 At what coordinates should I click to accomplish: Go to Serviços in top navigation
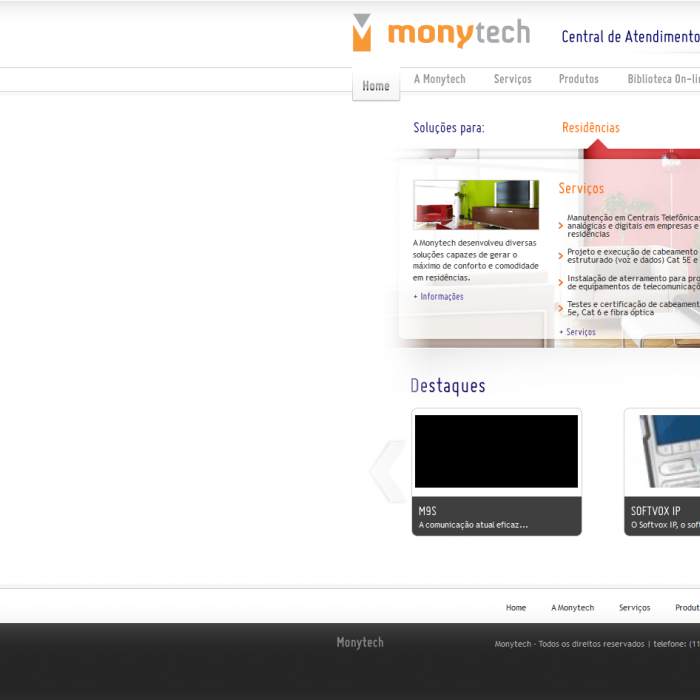pos(512,79)
